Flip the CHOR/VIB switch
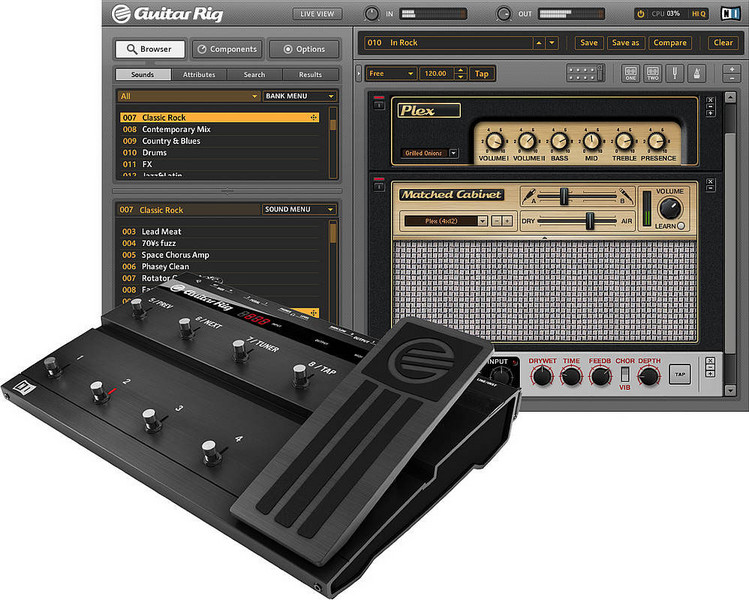749x600 pixels. click(625, 376)
